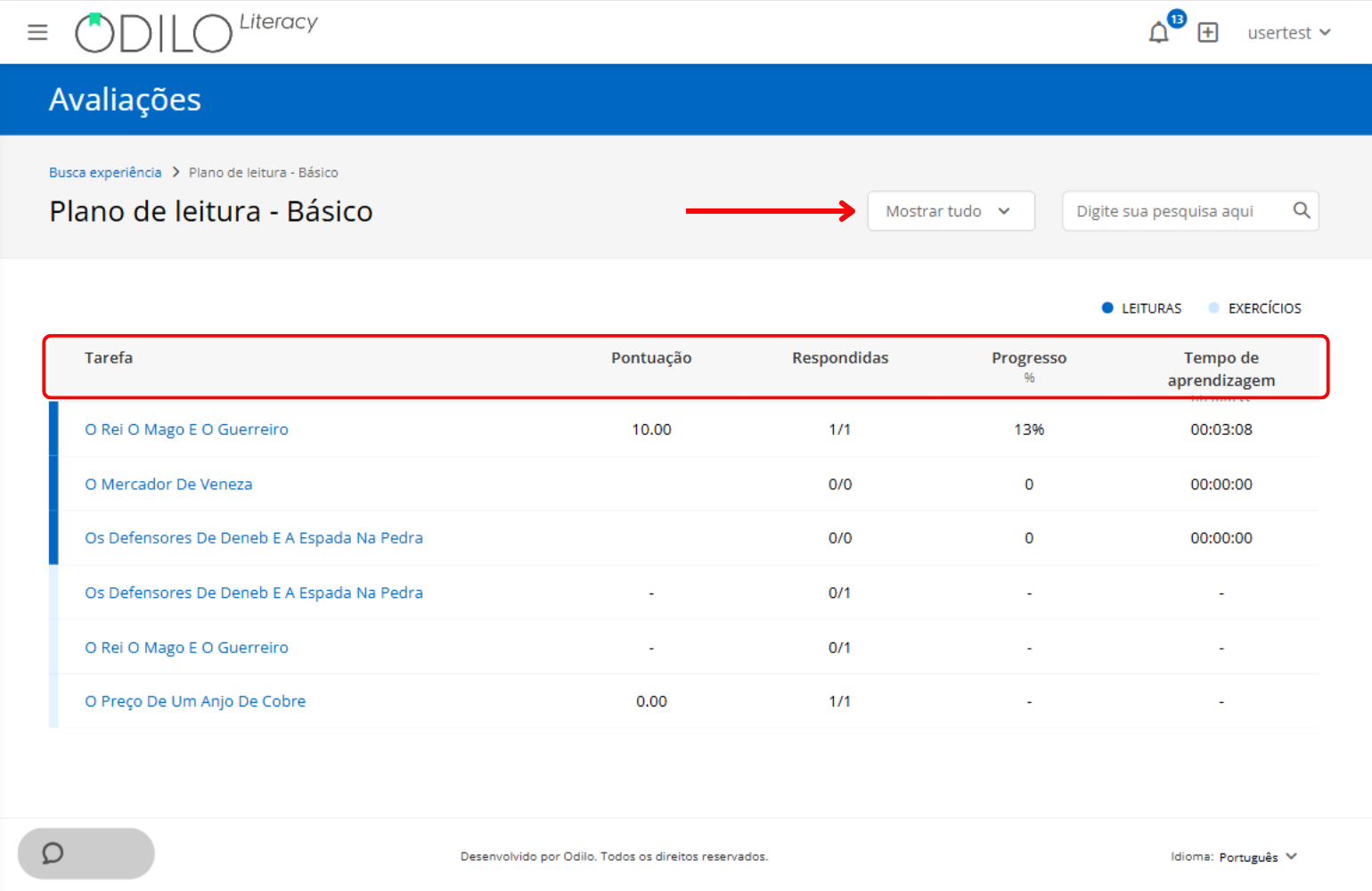Click the 00:03:08 learning time

coord(1221,429)
